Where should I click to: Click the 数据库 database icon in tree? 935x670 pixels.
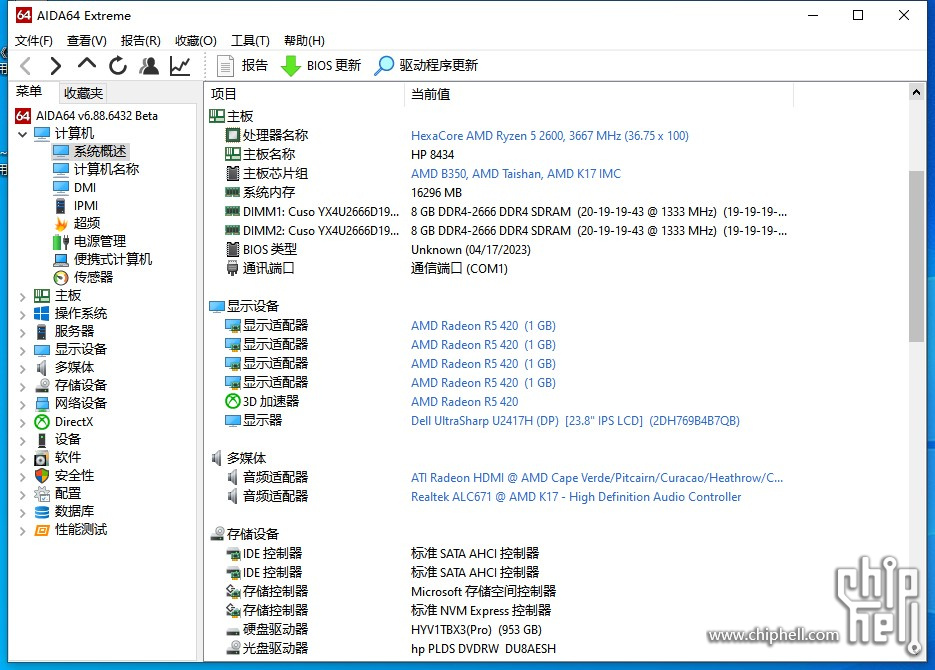[42, 511]
